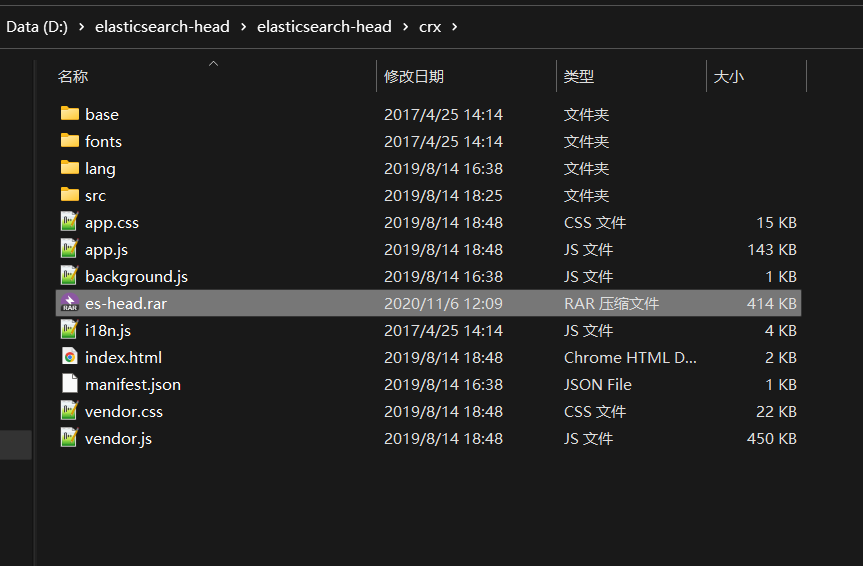Click the app.js file icon
Viewport: 863px width, 566px height.
[69, 248]
